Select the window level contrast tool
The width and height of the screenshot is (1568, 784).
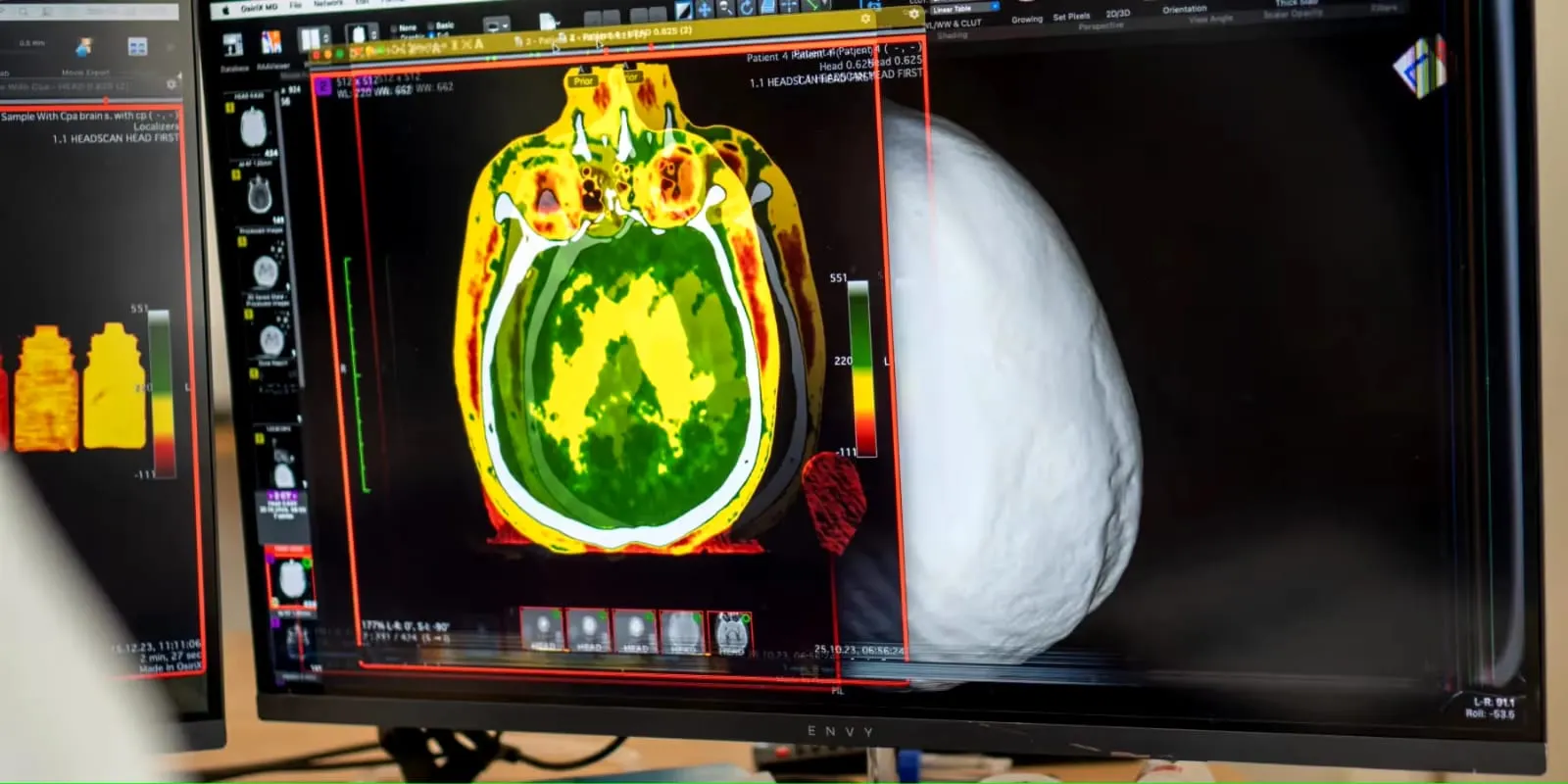[683, 9]
